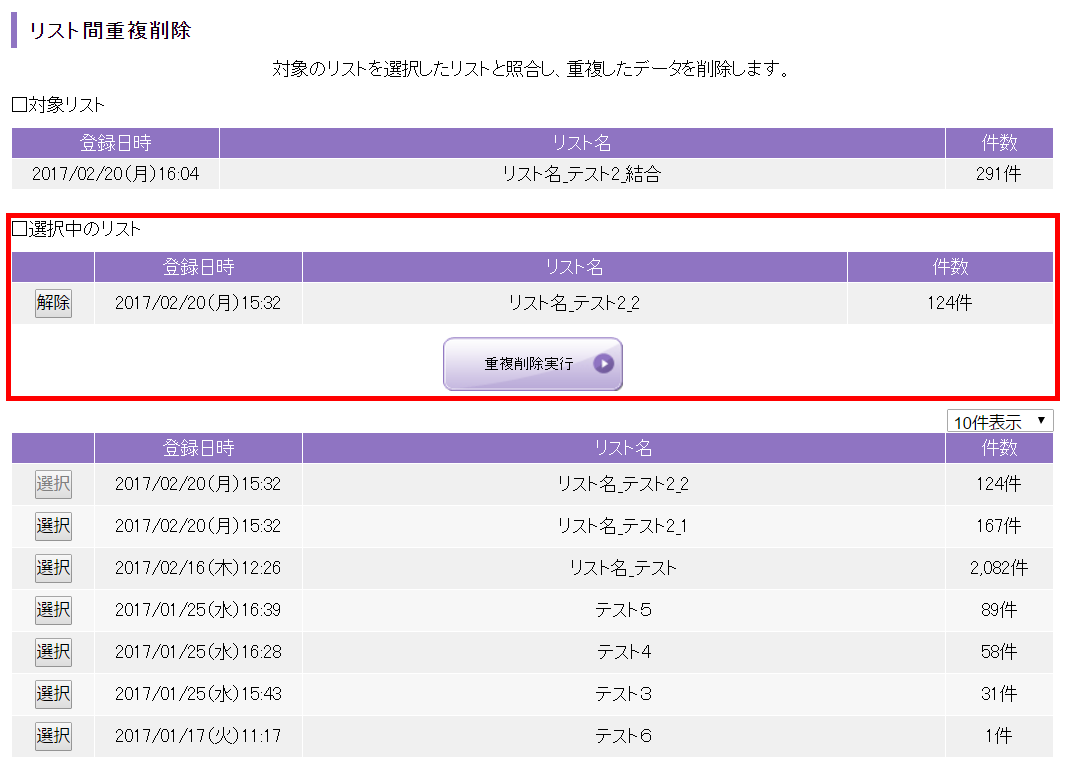Viewport: 1066px width, 774px height.
Task: Click 件数 header in selected list table
Action: pyautogui.click(x=950, y=267)
